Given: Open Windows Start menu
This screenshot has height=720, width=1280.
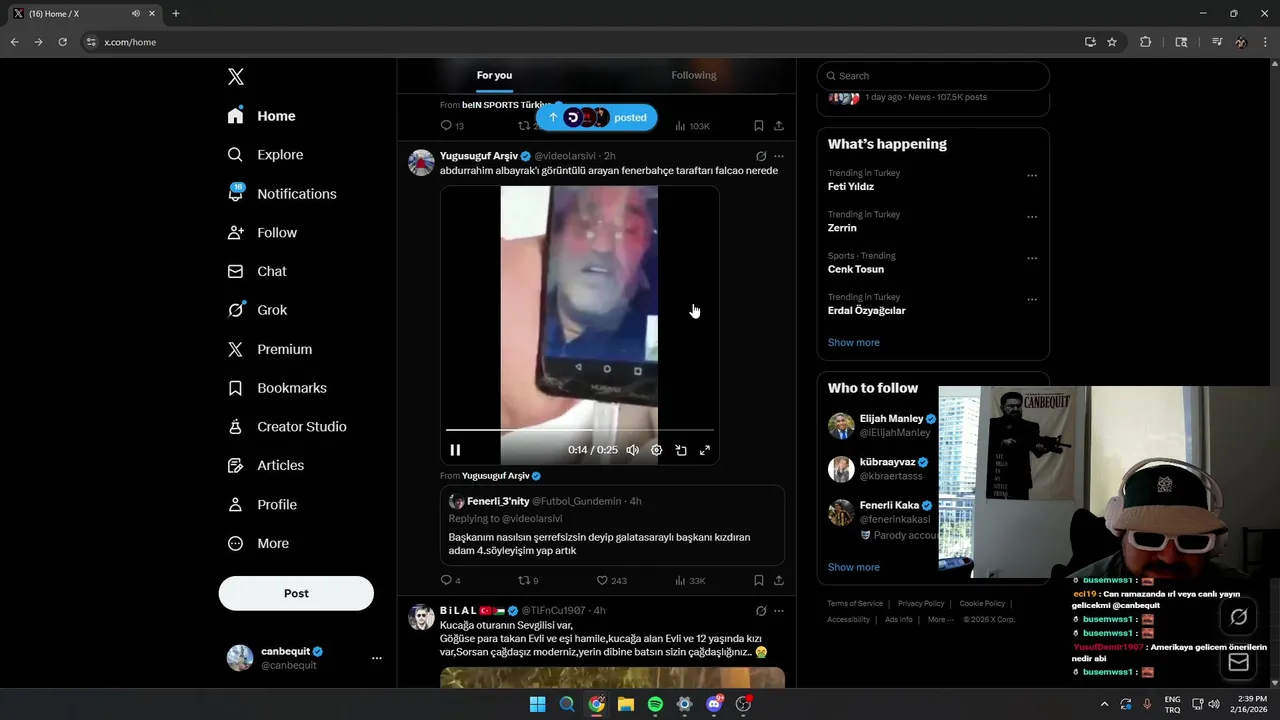Looking at the screenshot, I should (x=537, y=704).
